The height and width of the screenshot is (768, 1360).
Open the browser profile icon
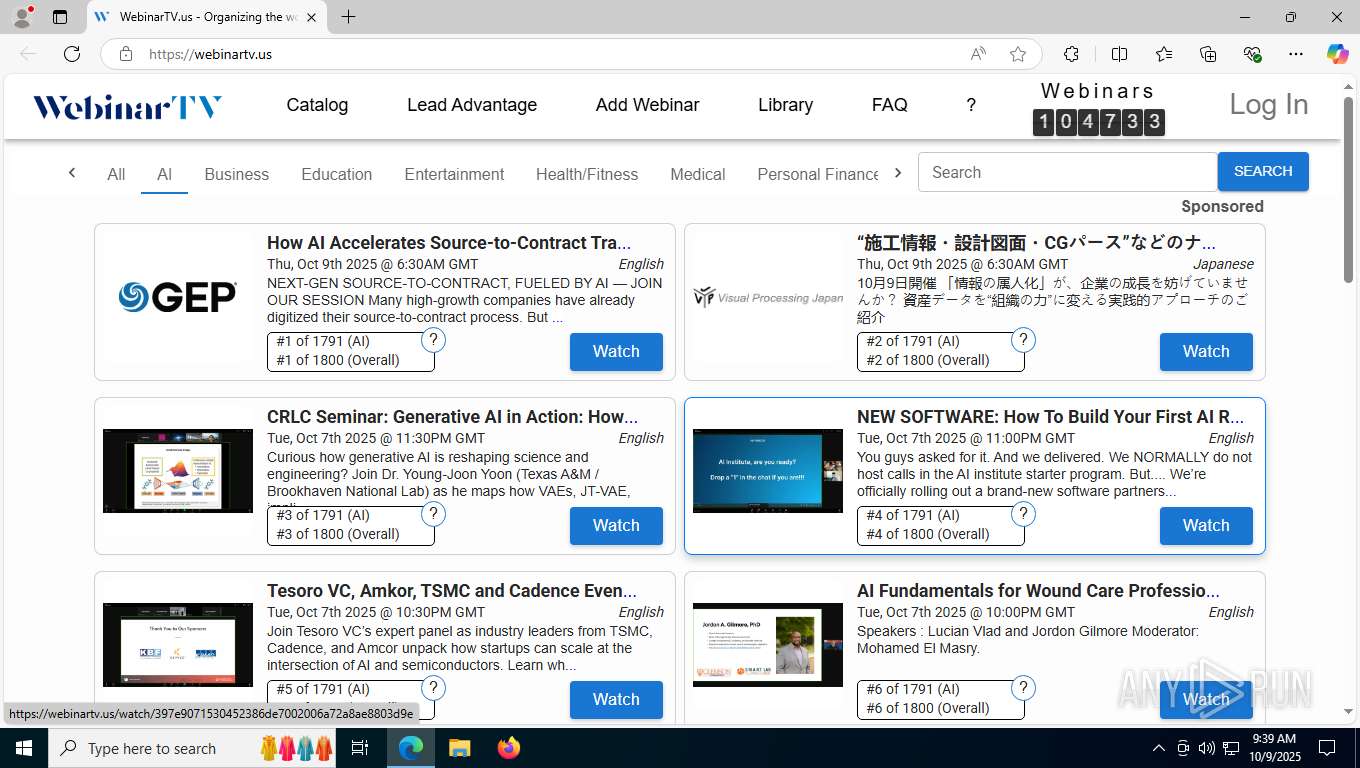(22, 17)
